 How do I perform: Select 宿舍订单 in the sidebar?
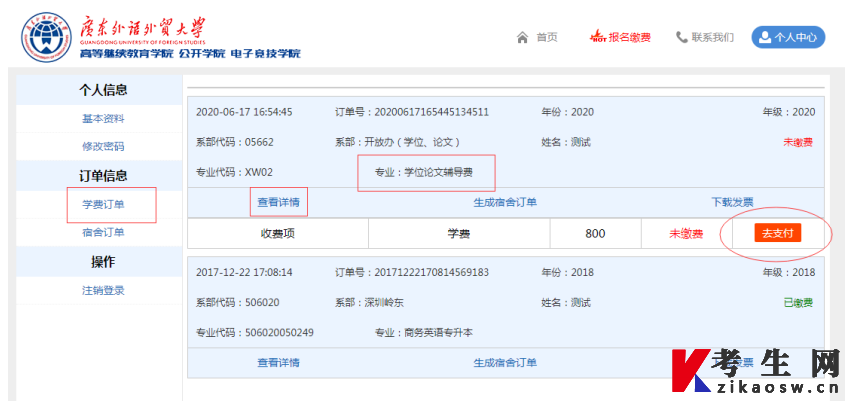(103, 233)
